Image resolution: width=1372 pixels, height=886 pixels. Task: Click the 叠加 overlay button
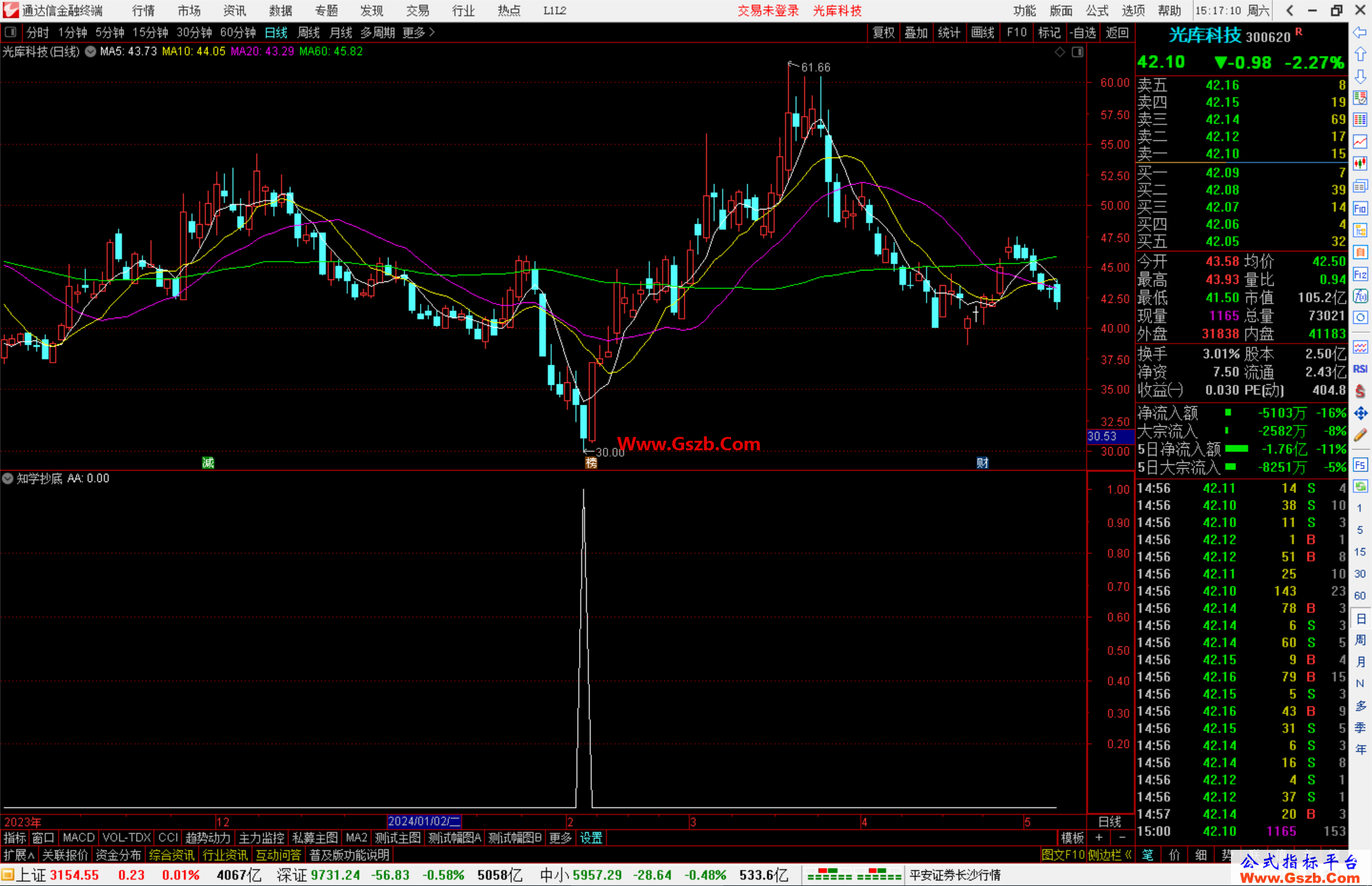917,32
